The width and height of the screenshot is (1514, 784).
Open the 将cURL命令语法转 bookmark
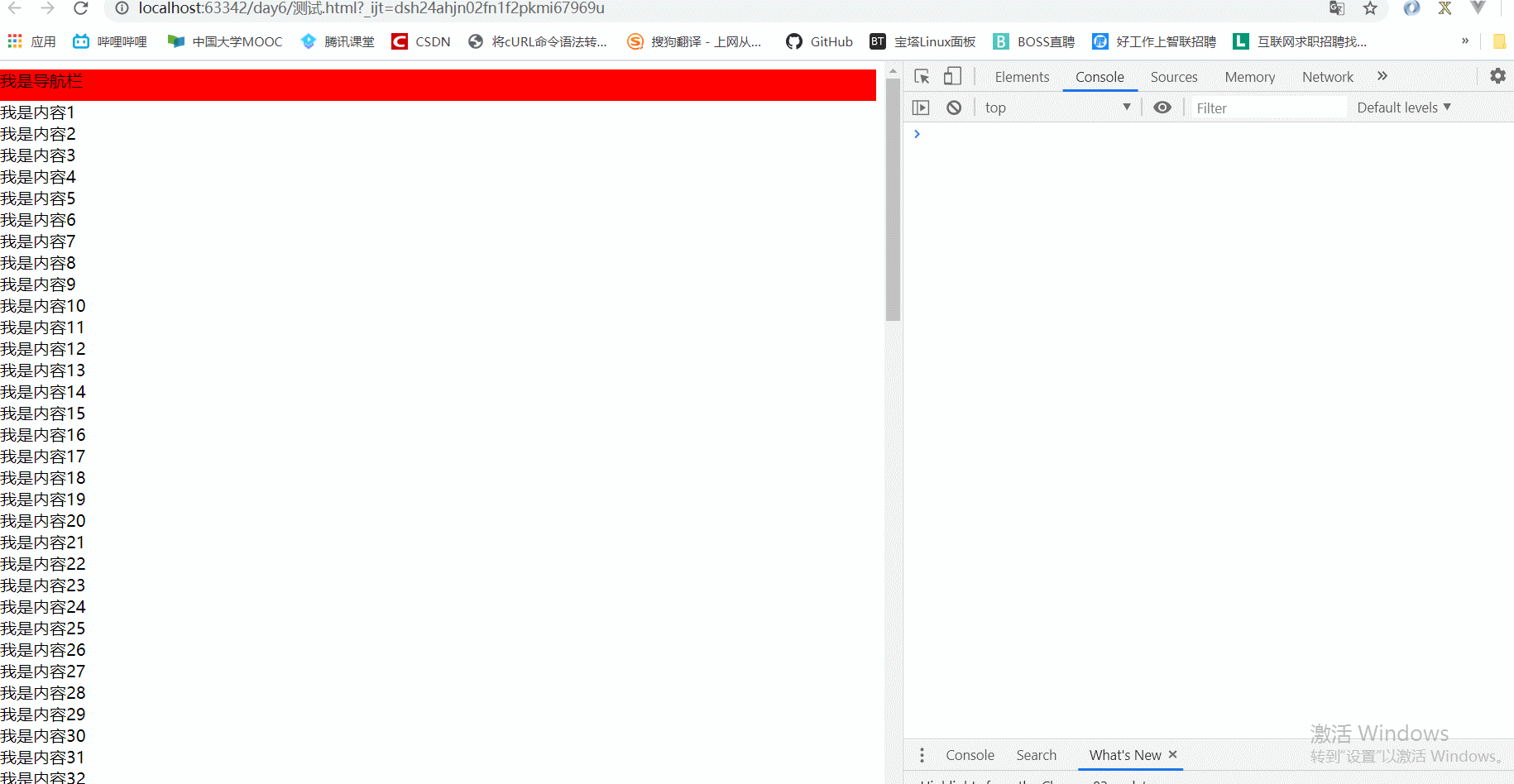538,41
